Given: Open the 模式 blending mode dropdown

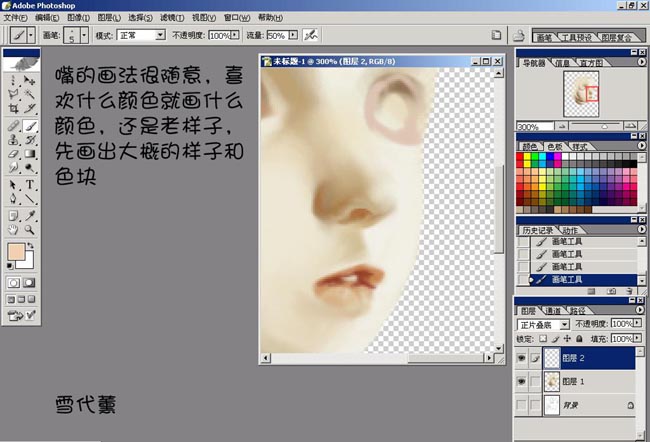Looking at the screenshot, I should [159, 35].
